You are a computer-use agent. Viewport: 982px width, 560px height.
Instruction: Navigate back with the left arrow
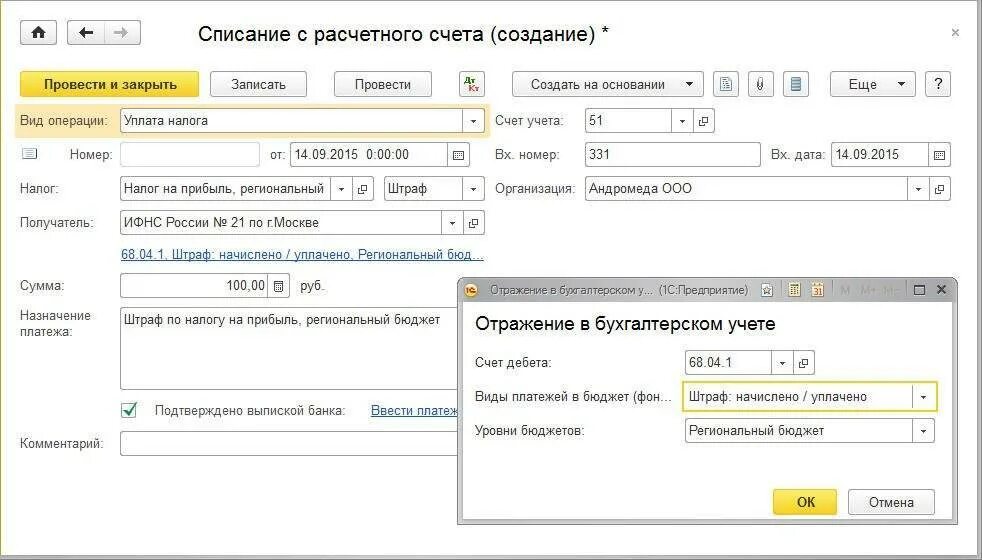[86, 33]
